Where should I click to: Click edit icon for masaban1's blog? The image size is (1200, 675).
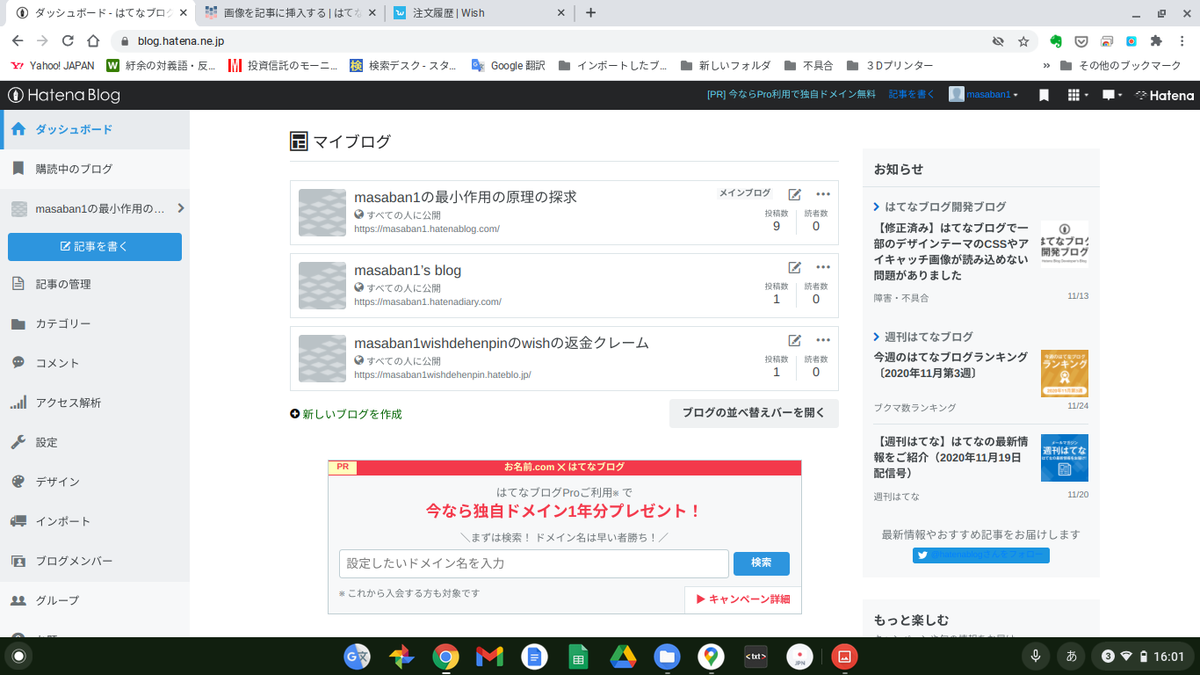tap(794, 267)
